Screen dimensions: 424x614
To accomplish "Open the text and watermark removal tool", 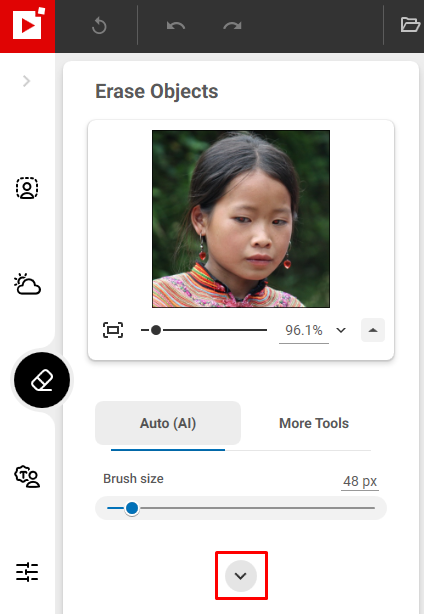I will [27, 476].
